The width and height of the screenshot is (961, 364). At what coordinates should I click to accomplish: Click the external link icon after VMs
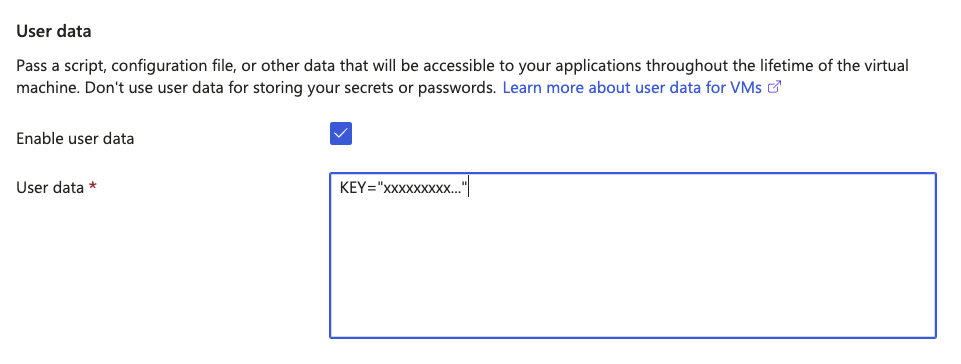tap(774, 88)
